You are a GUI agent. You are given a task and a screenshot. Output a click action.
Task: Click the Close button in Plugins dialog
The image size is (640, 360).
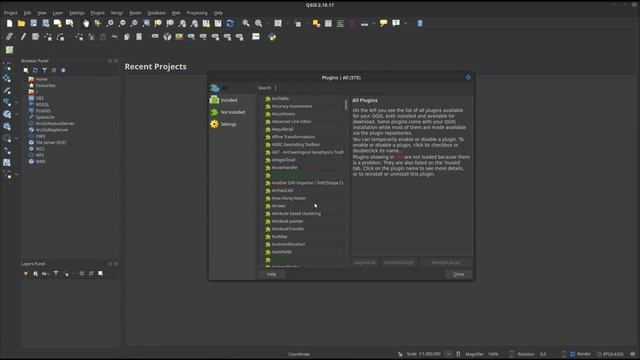click(x=459, y=274)
